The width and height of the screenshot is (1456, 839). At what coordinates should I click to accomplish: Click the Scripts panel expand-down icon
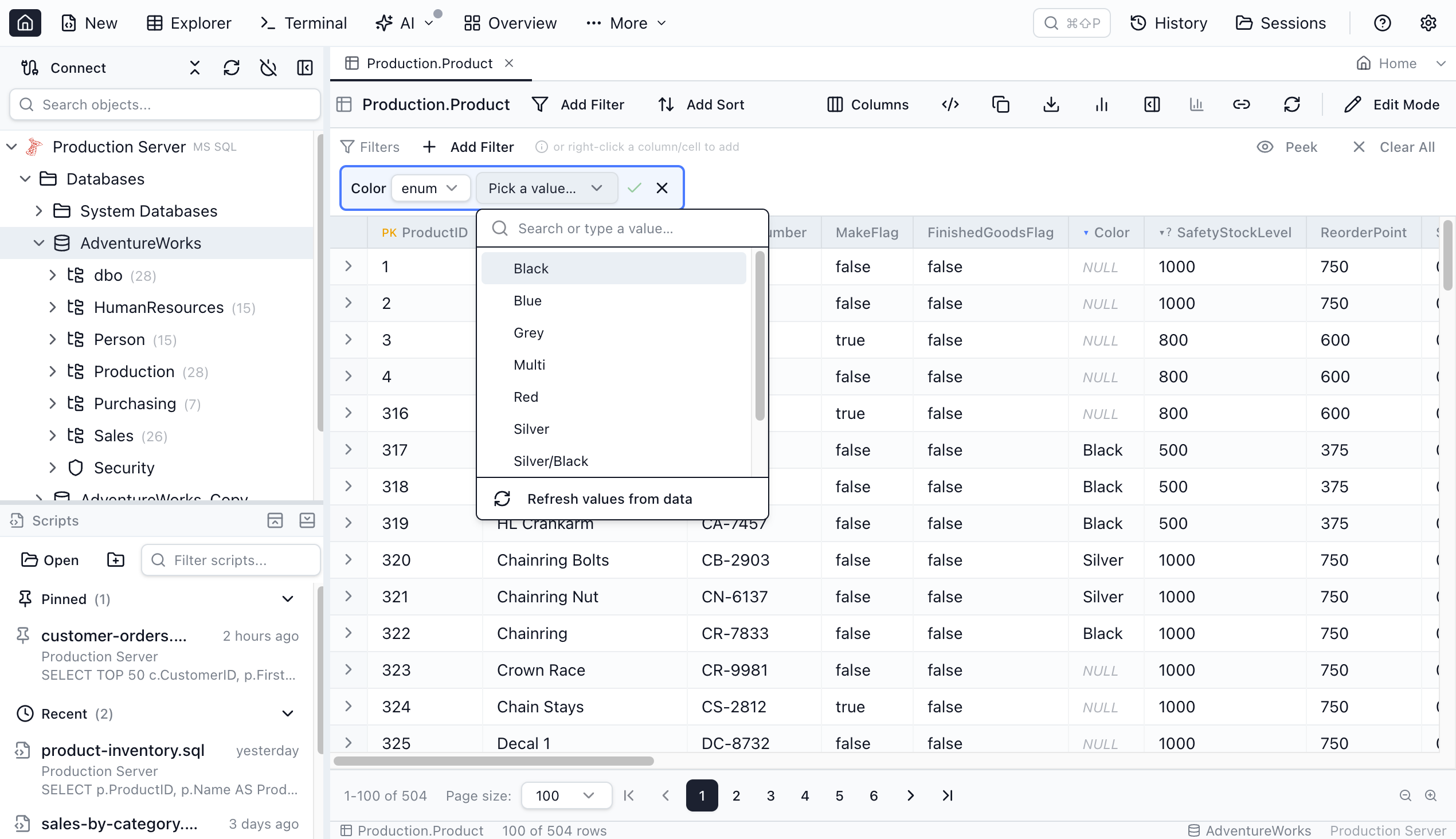click(x=307, y=520)
